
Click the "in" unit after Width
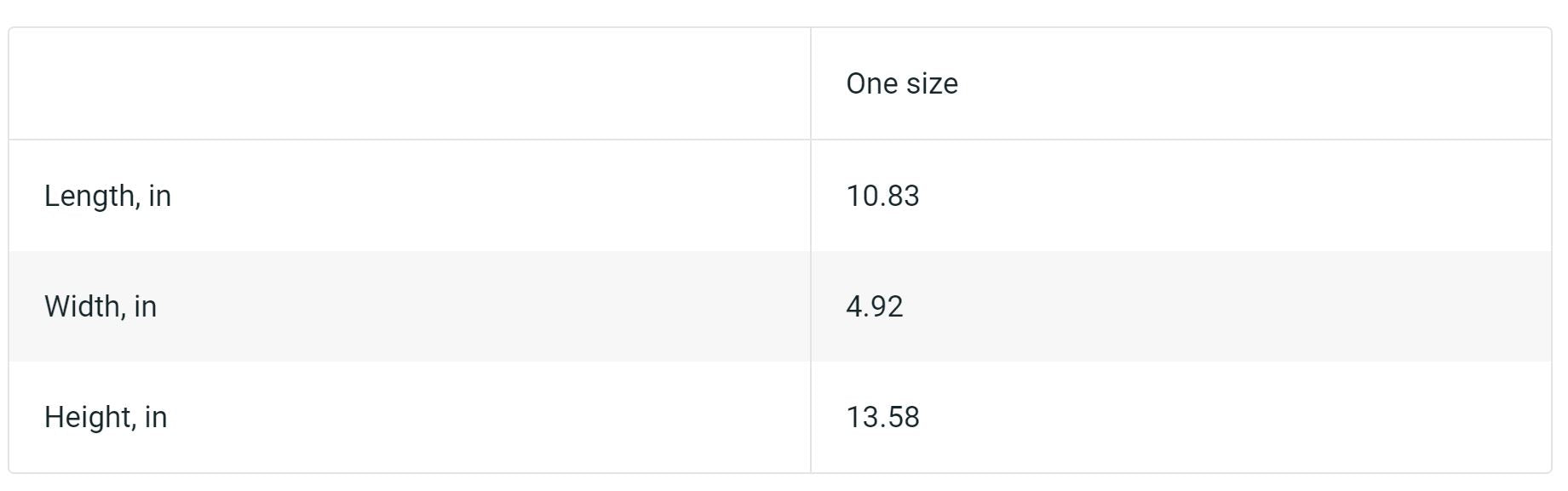click(x=146, y=306)
